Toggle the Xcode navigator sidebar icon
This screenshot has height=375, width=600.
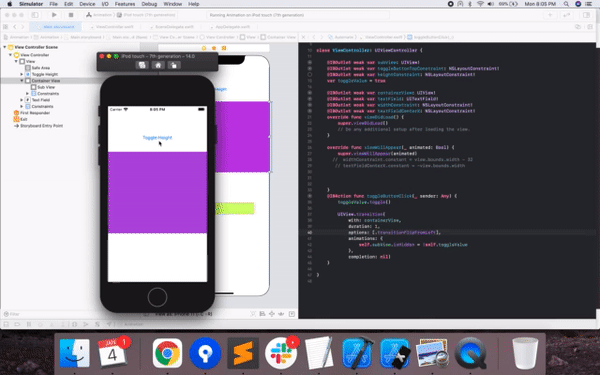(x=35, y=15)
